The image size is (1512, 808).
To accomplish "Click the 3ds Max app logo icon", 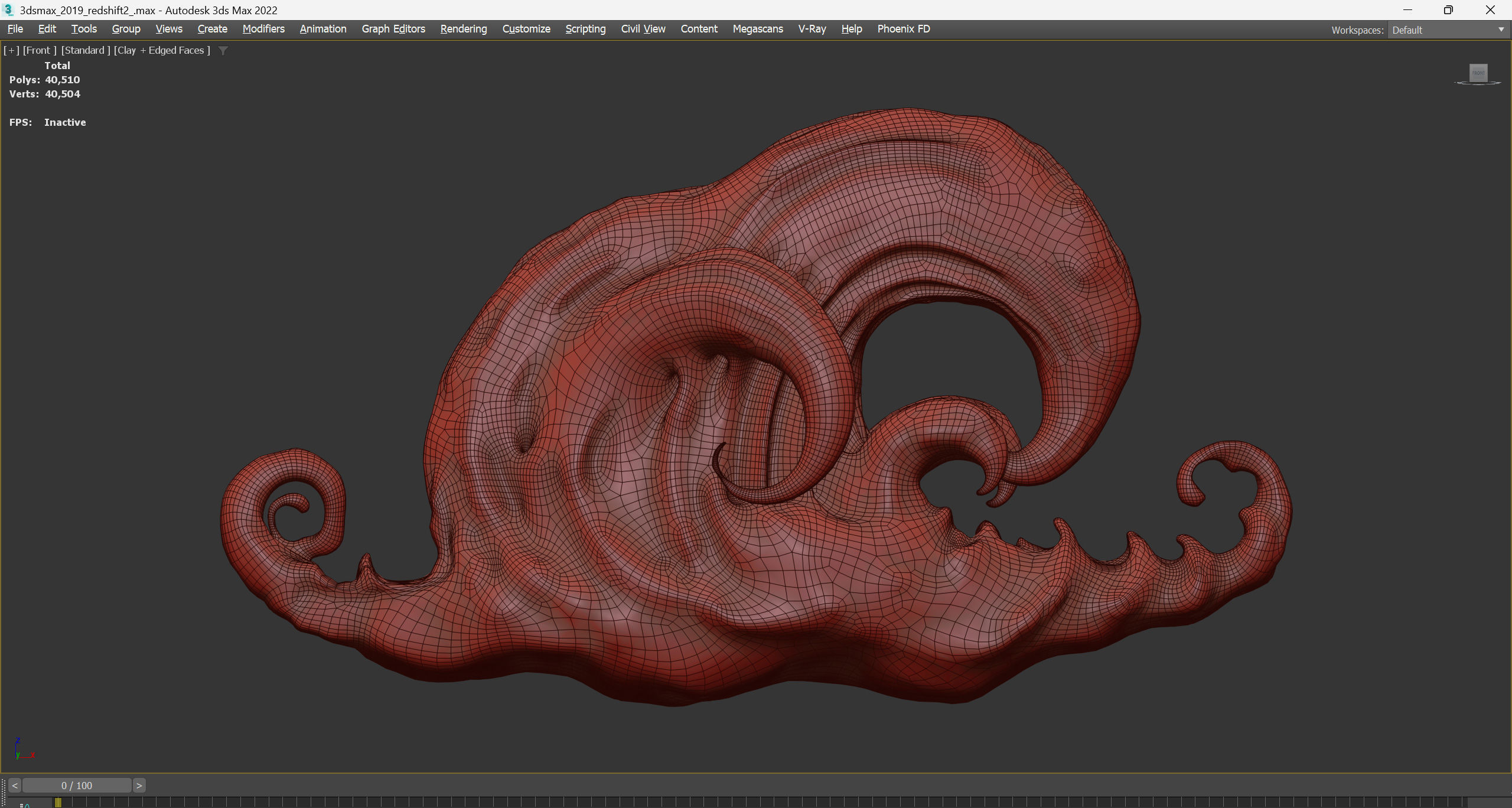I will [x=8, y=10].
